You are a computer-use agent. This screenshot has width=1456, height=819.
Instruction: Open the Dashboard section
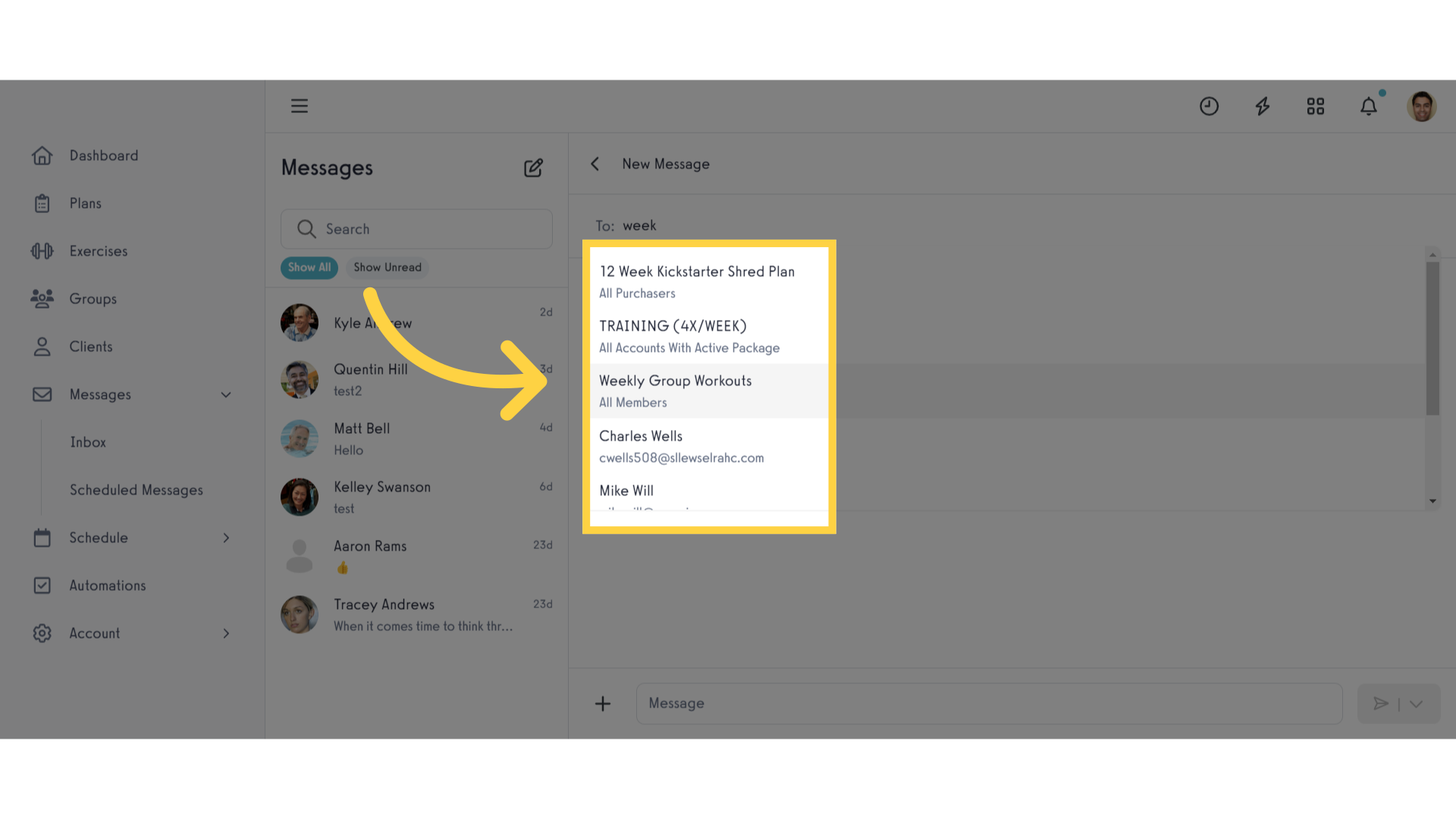pyautogui.click(x=104, y=155)
